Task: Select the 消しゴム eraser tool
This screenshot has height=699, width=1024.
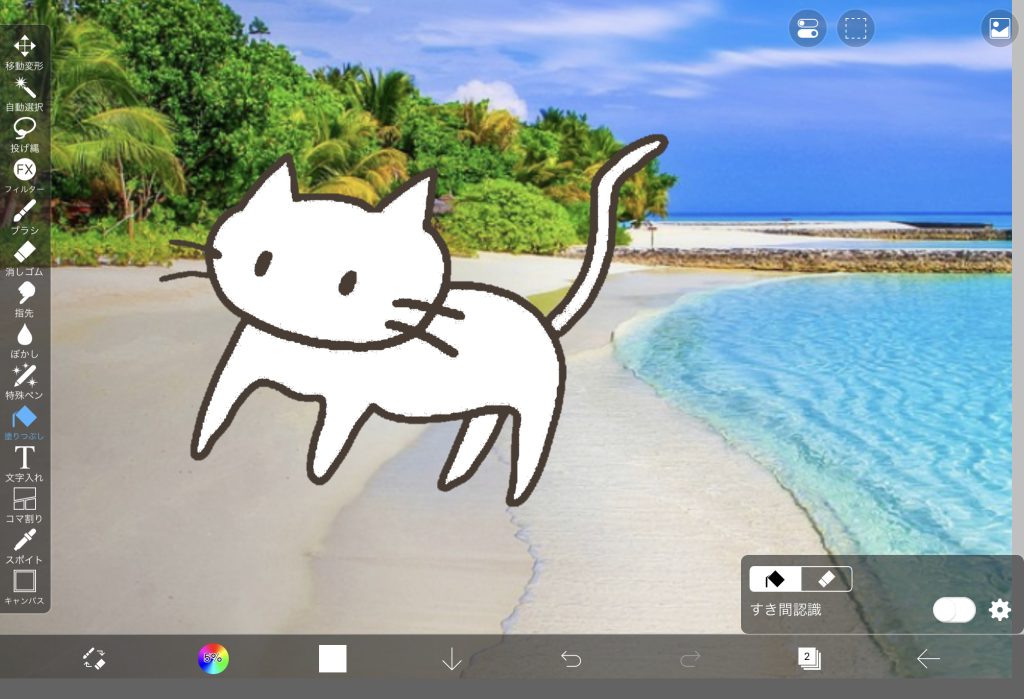Action: 24,252
